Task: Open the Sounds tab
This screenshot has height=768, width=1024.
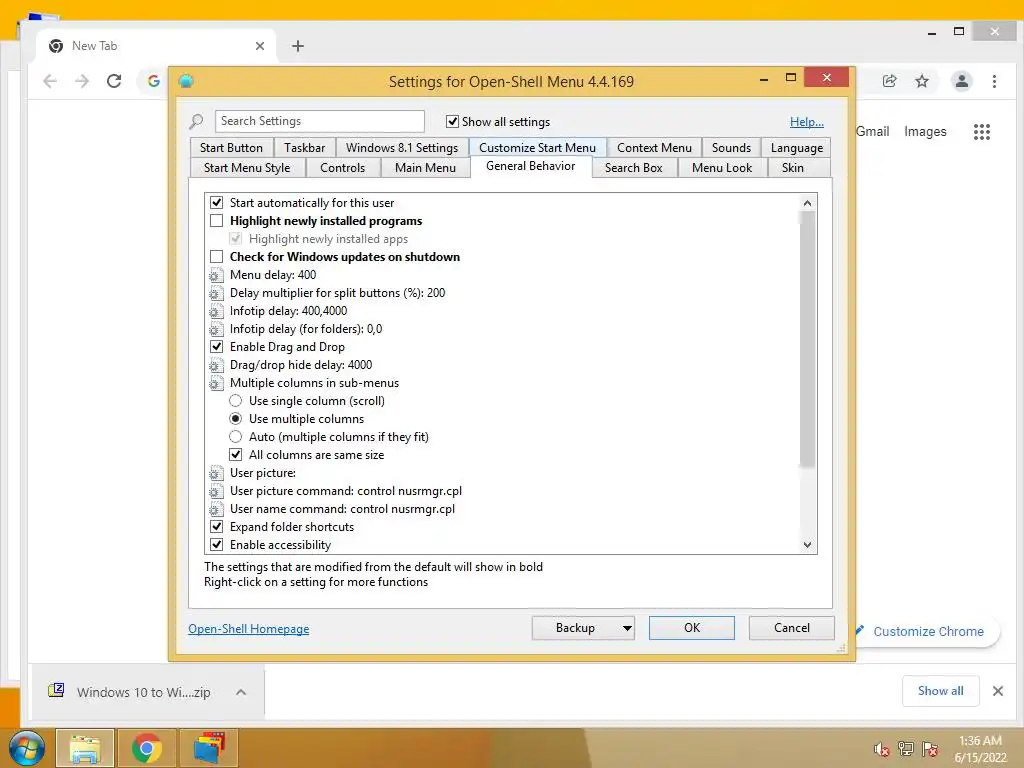Action: click(x=731, y=148)
